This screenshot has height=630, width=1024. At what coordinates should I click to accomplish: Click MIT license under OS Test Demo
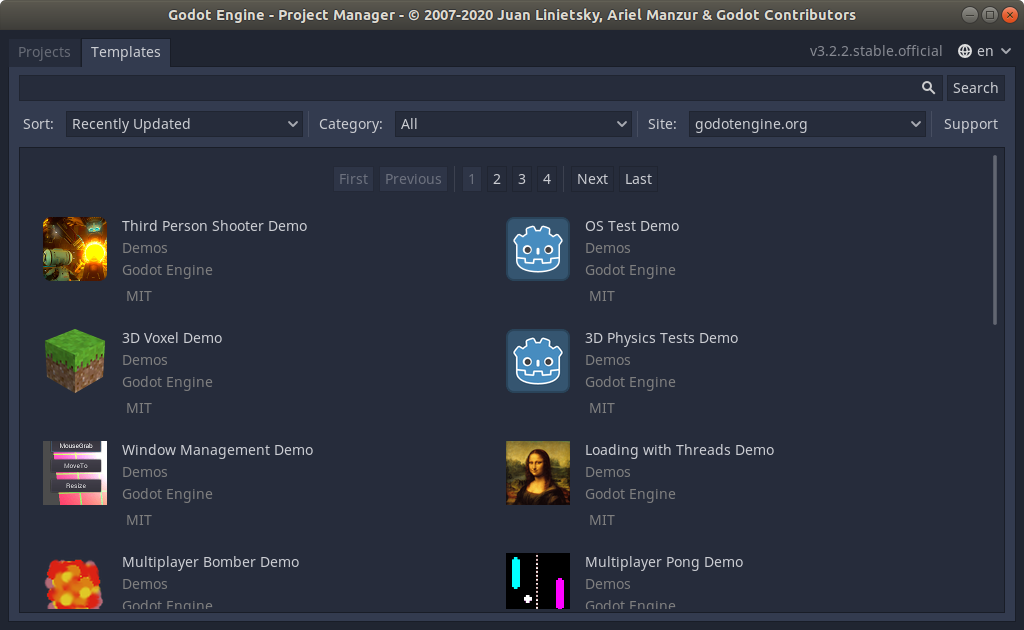point(601,296)
